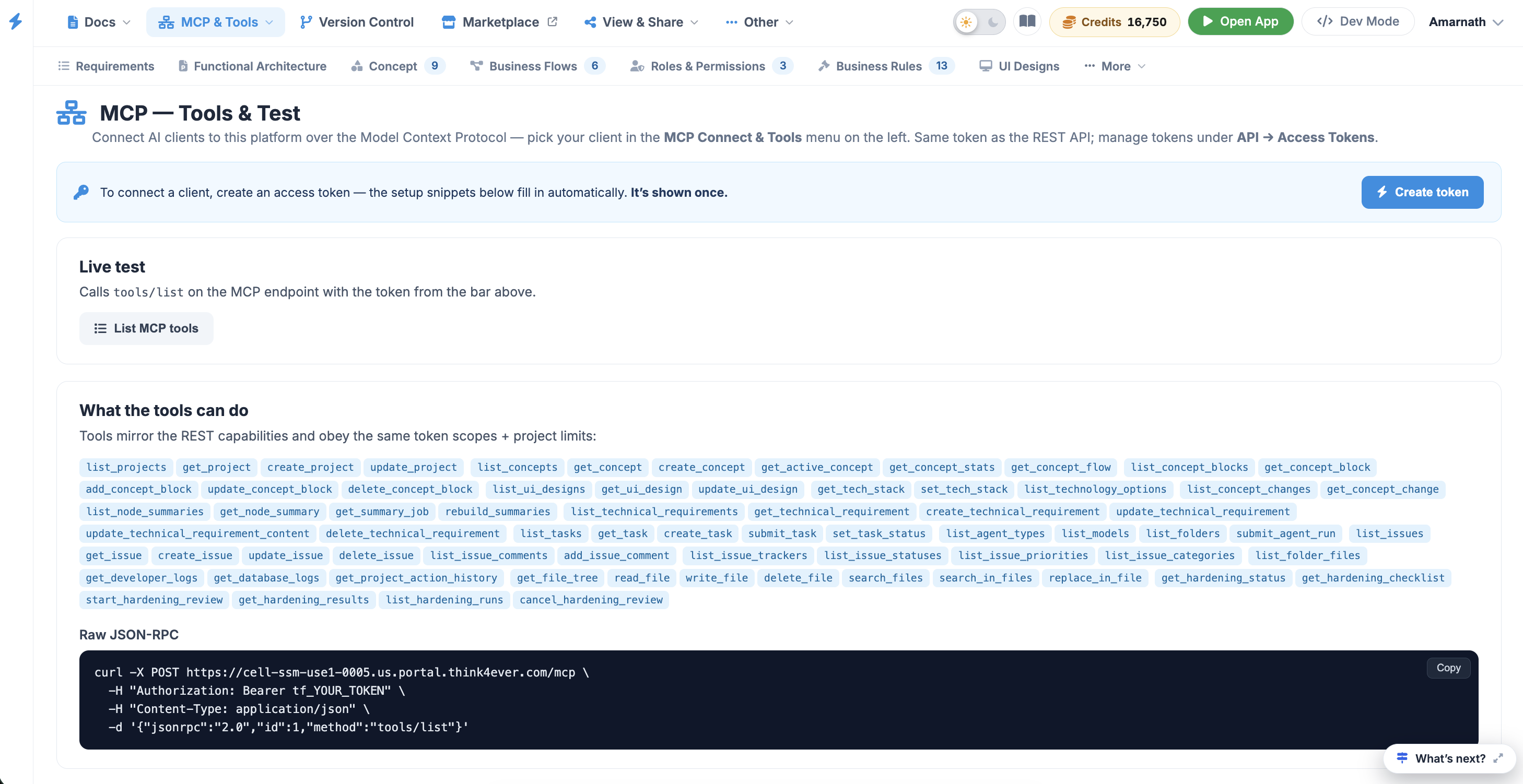Viewport: 1523px width, 784px height.
Task: Open Business Flows tab
Action: [537, 66]
